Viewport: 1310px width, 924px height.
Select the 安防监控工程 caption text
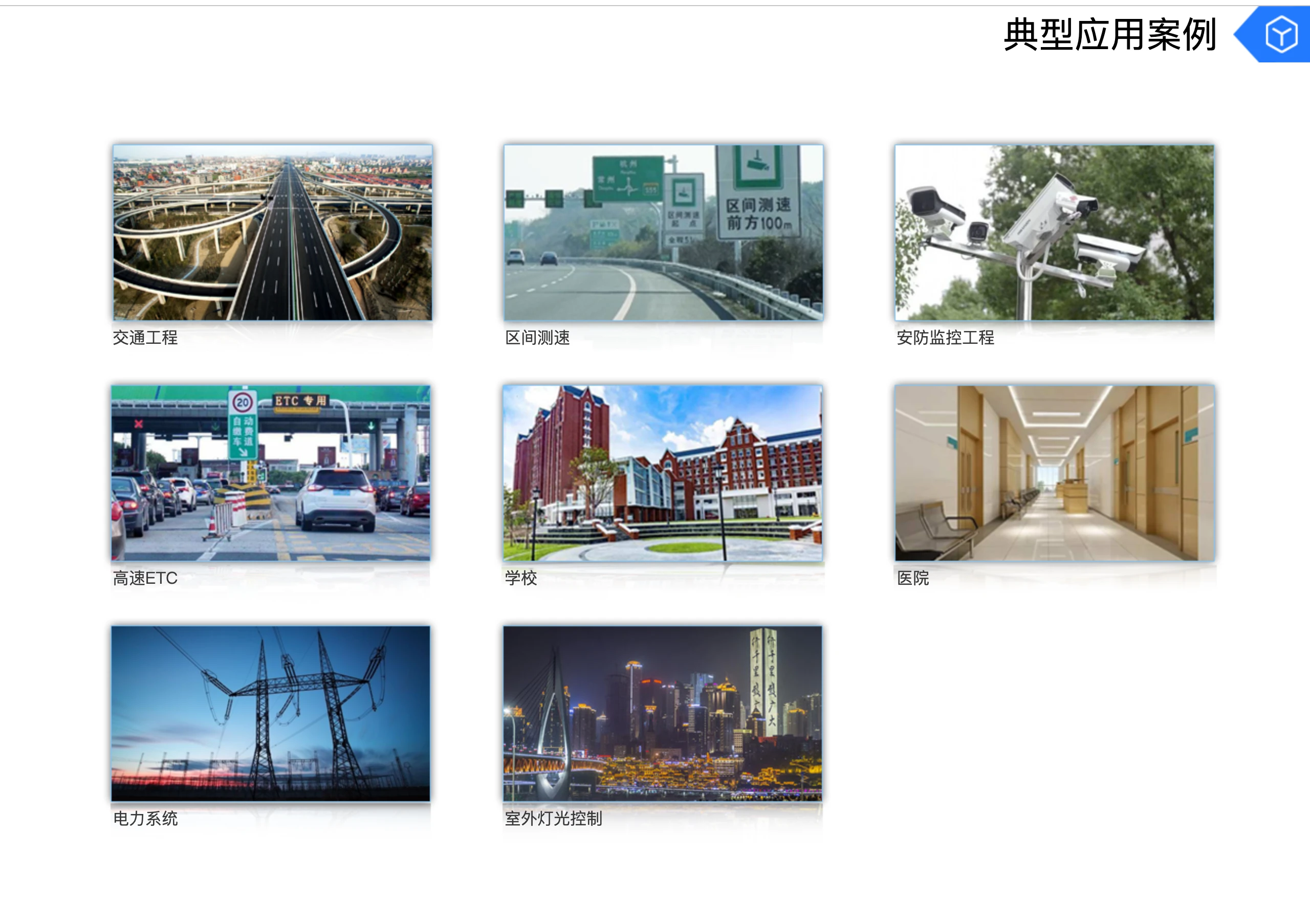(945, 338)
